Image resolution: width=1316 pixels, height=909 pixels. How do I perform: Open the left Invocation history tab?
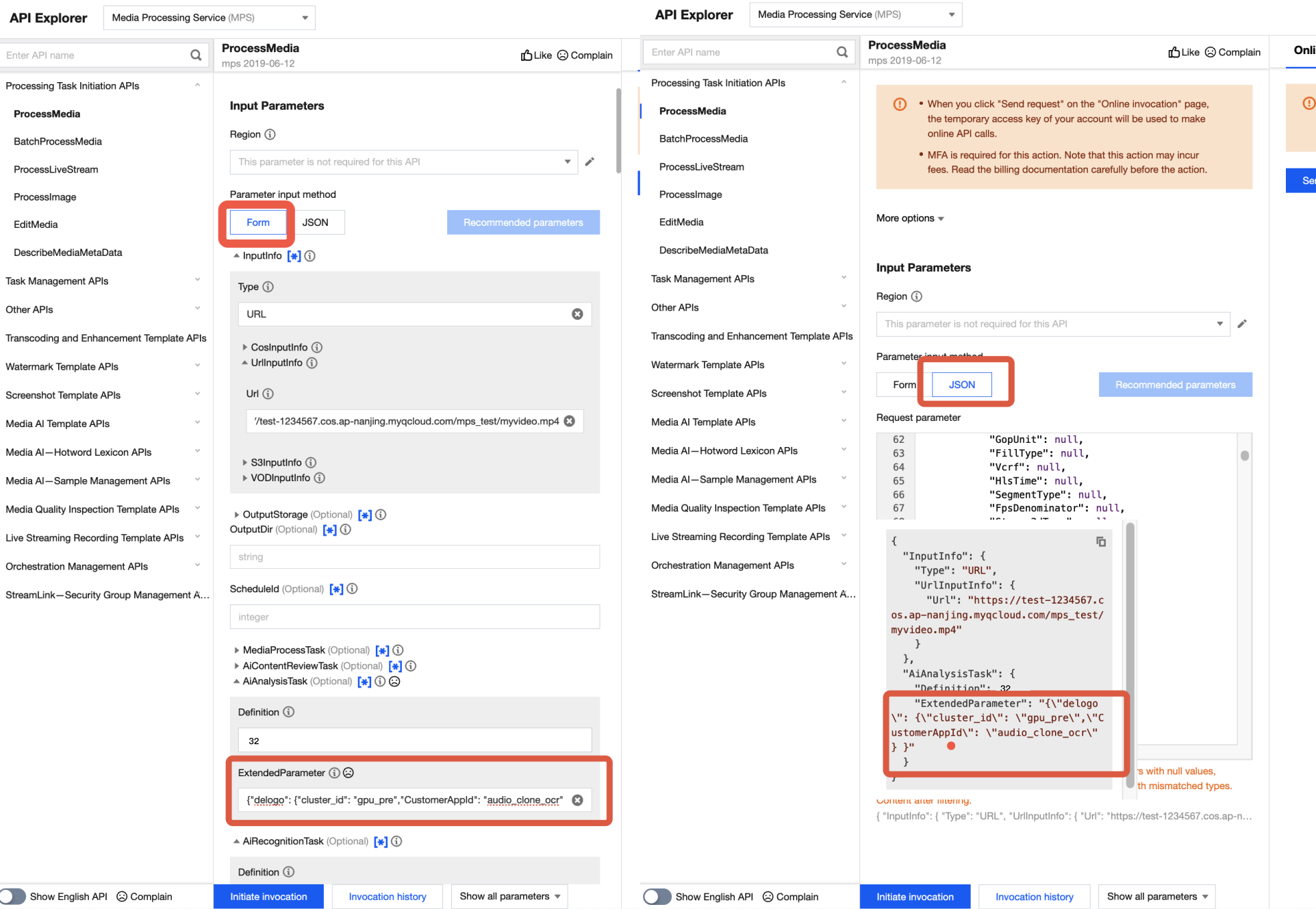tap(387, 897)
